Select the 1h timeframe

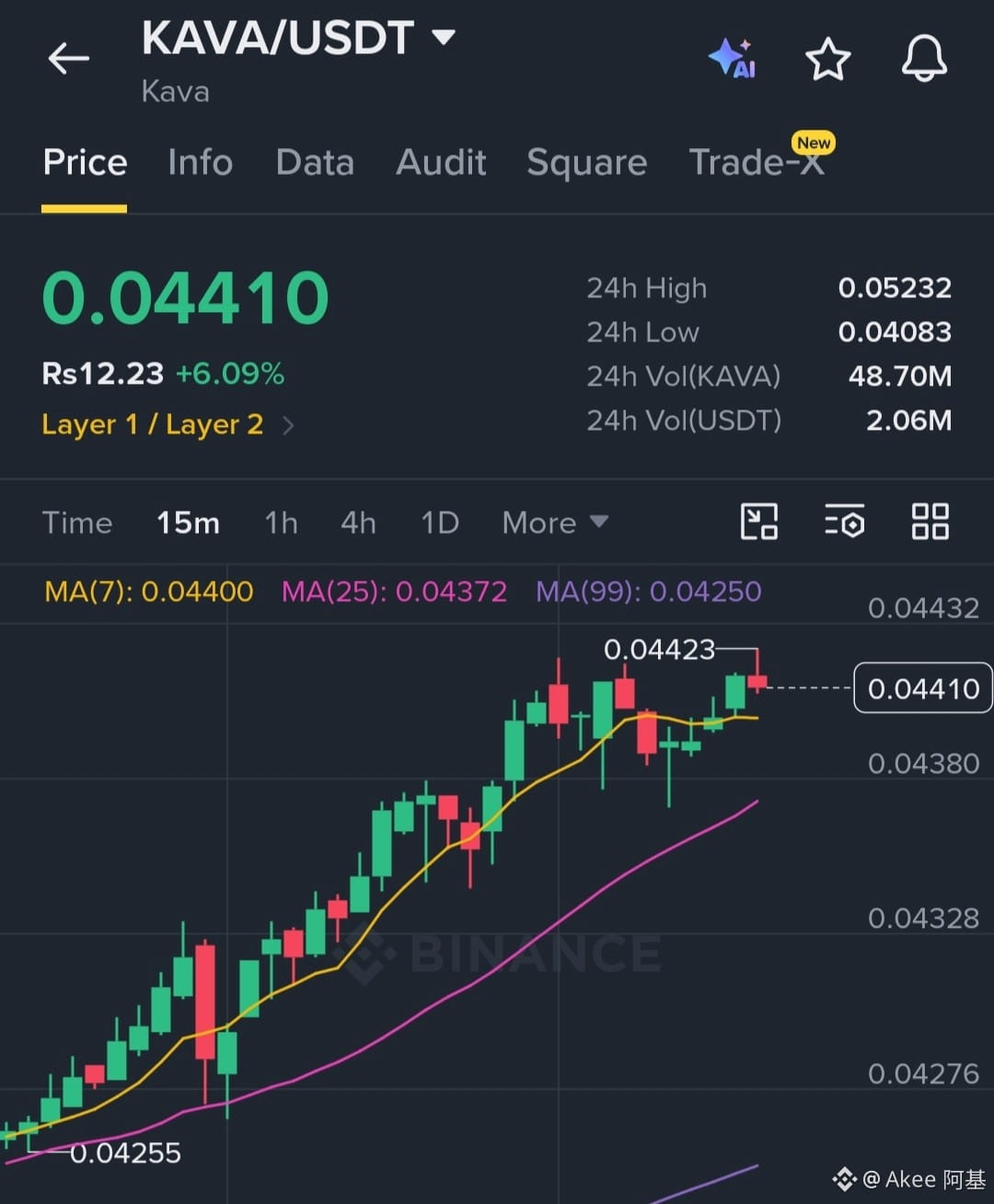282,523
